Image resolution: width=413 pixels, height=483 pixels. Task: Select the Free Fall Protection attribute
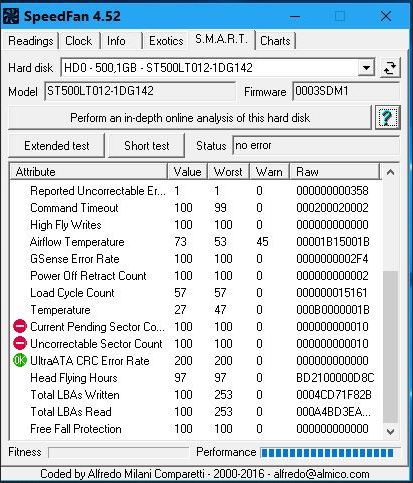76,429
